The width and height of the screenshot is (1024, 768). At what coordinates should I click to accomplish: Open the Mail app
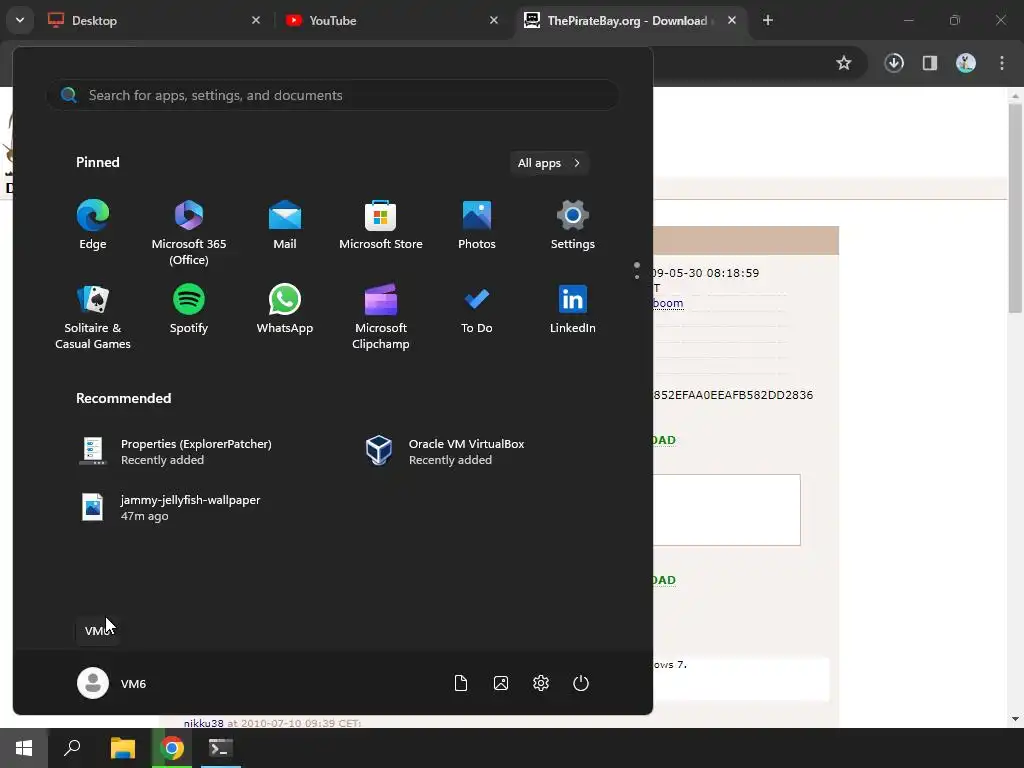(285, 225)
